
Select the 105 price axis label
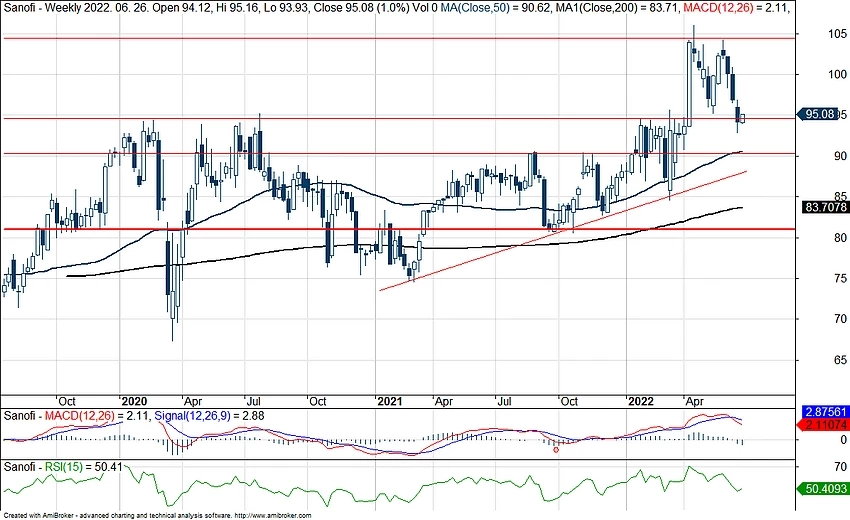coord(837,34)
